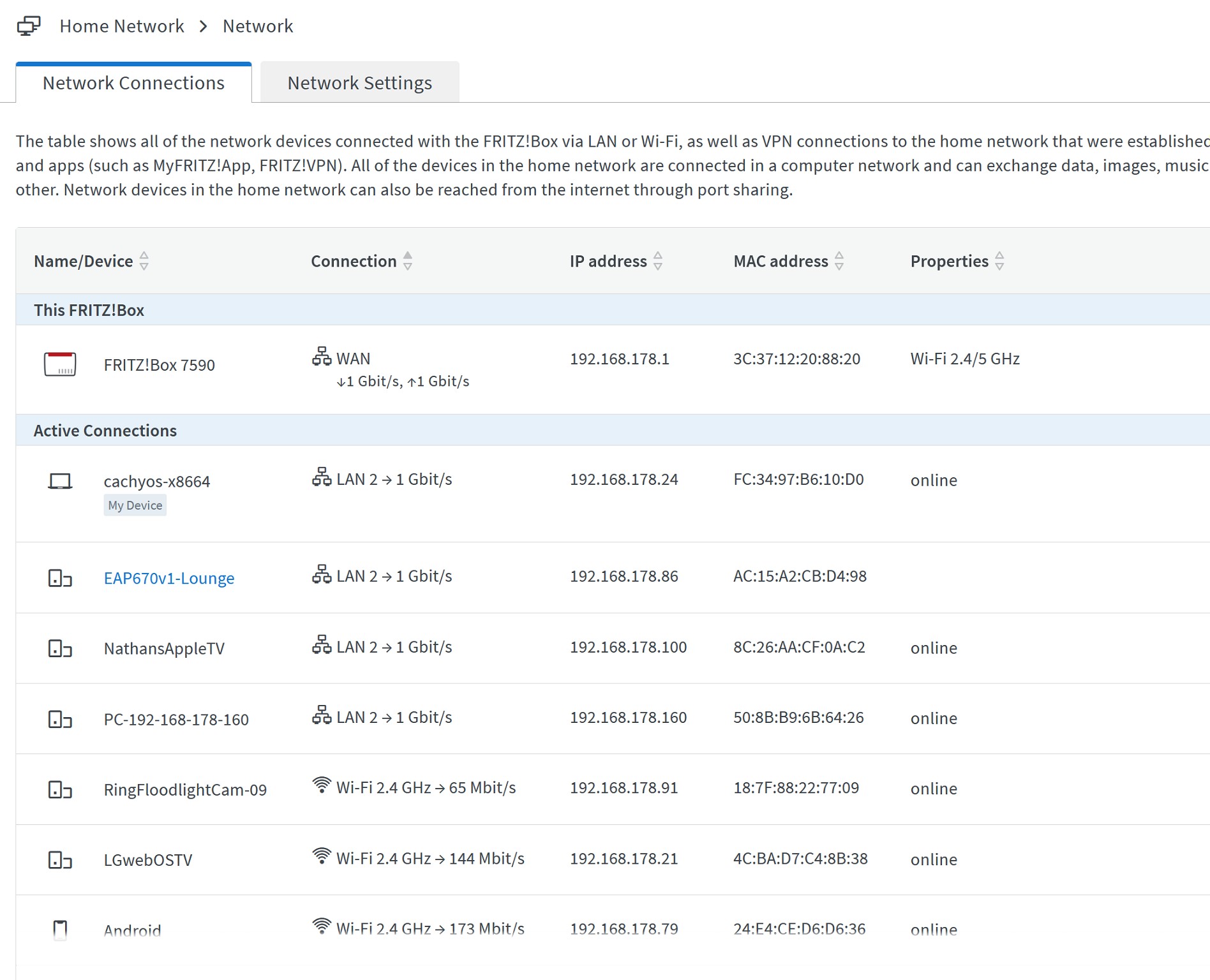Click the WAN network icon for FRITZ!Box
The height and width of the screenshot is (980, 1210).
pos(322,357)
